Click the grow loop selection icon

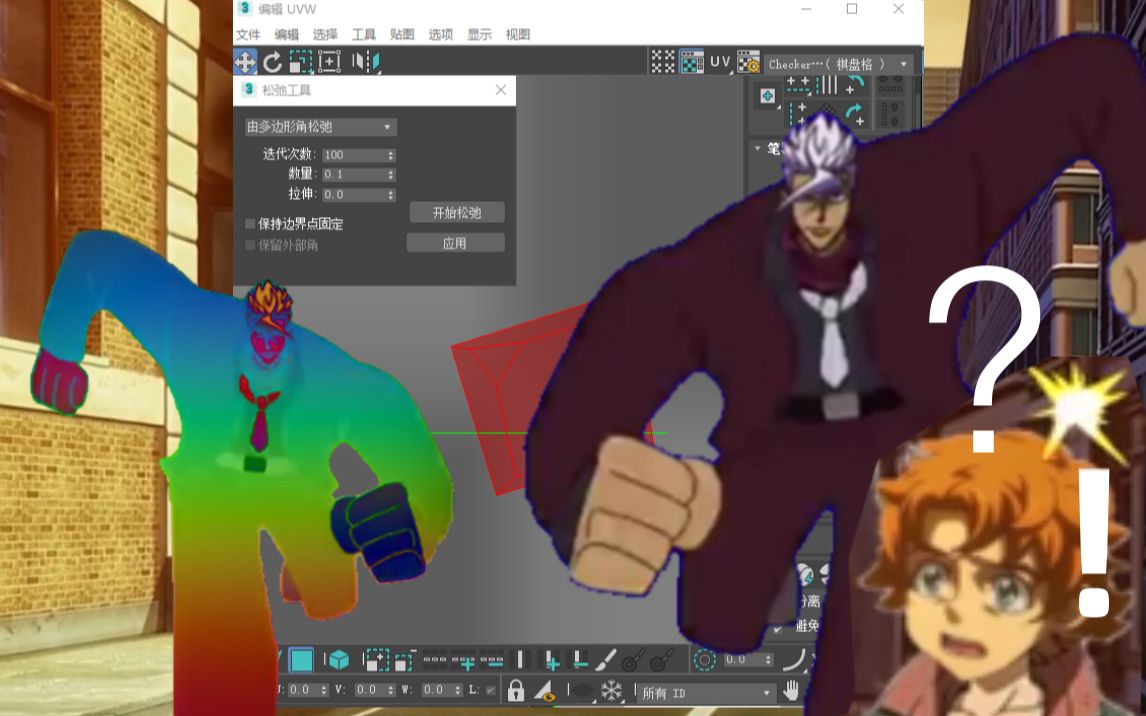tap(463, 660)
